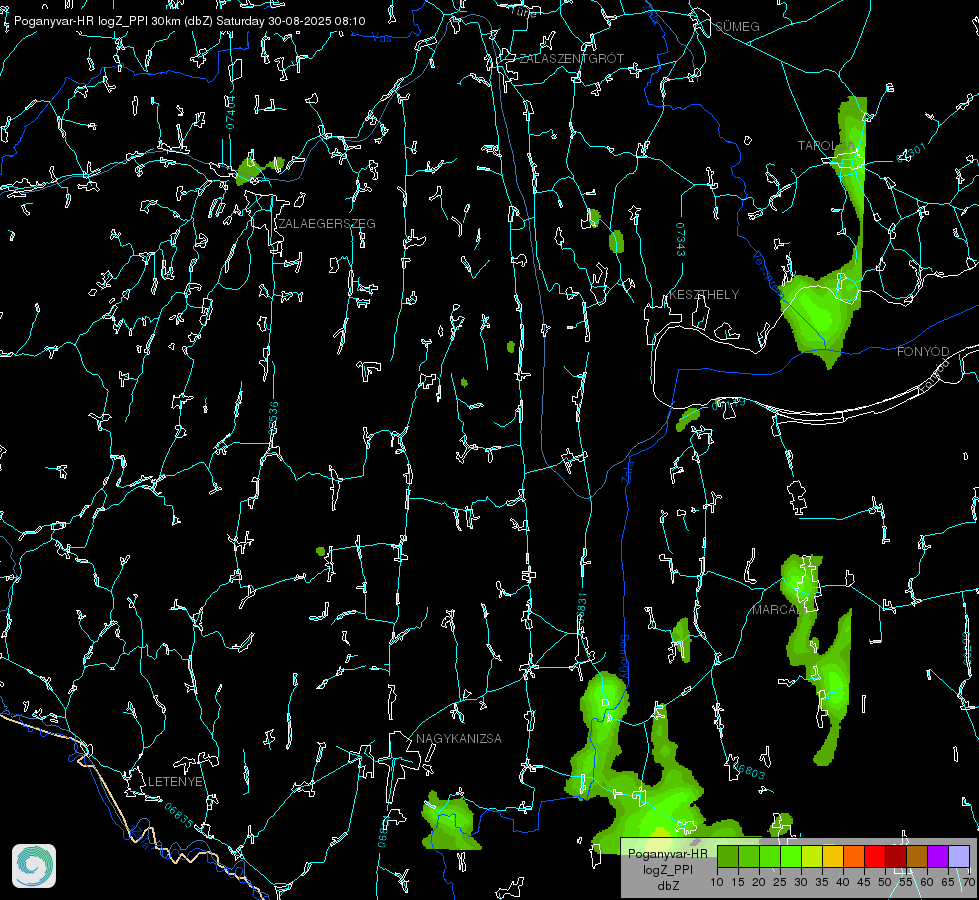
Task: Click the ZALASZENTGRÓT town label
Action: click(x=571, y=59)
